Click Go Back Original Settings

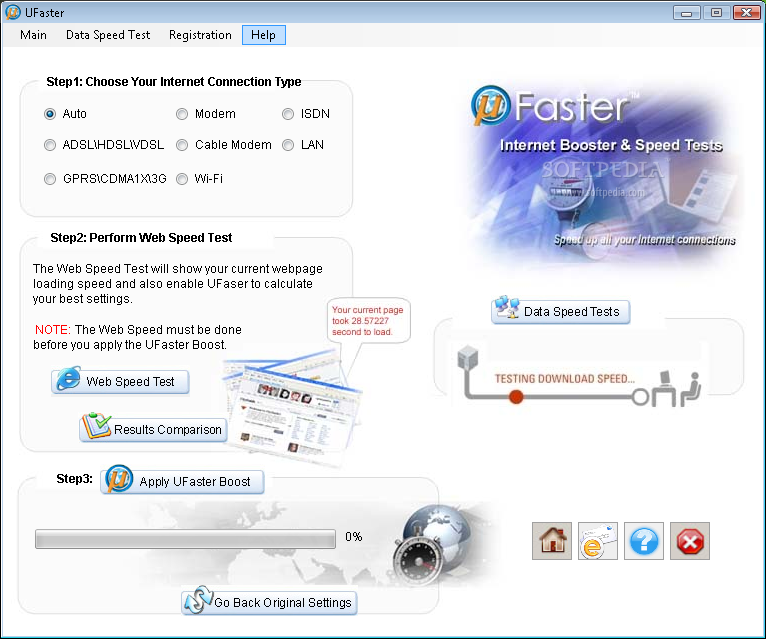coord(269,602)
